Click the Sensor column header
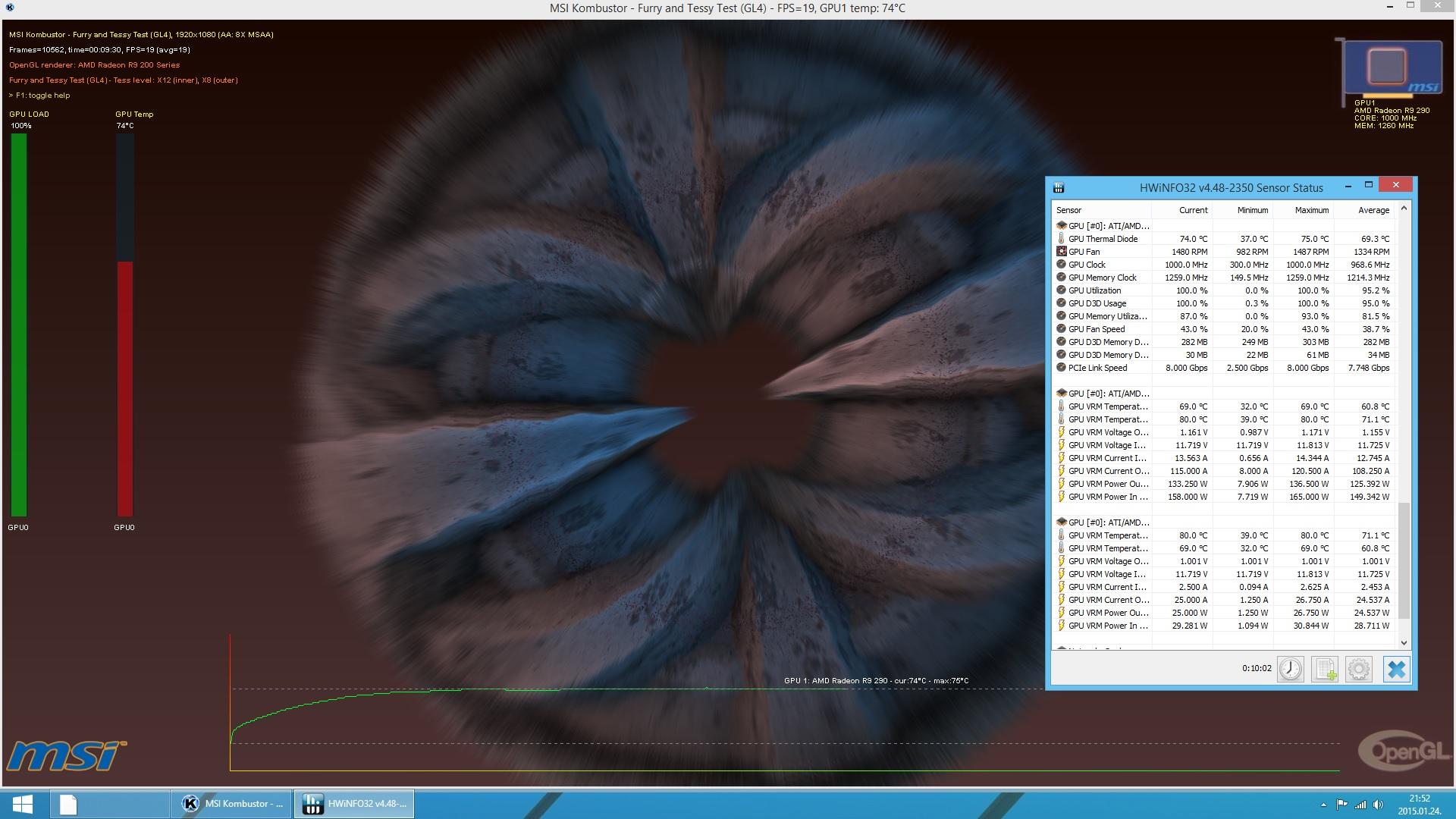1456x819 pixels. [1102, 210]
